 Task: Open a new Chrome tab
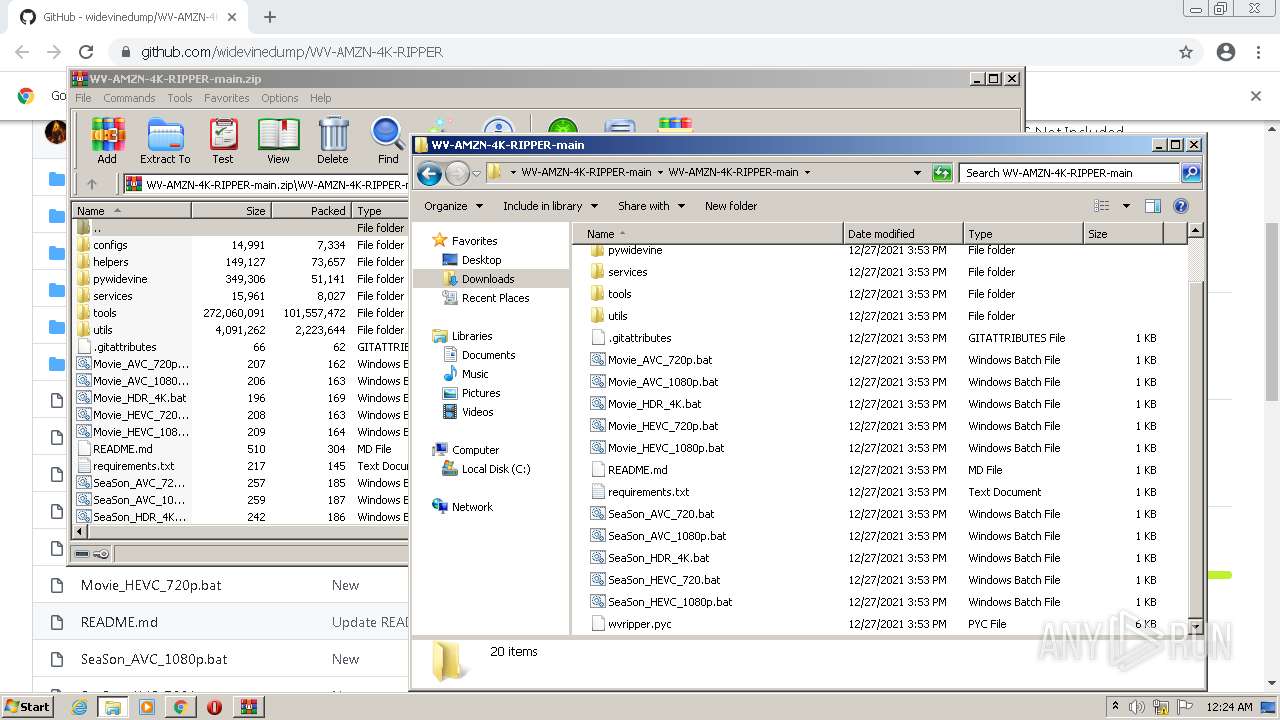coord(270,17)
